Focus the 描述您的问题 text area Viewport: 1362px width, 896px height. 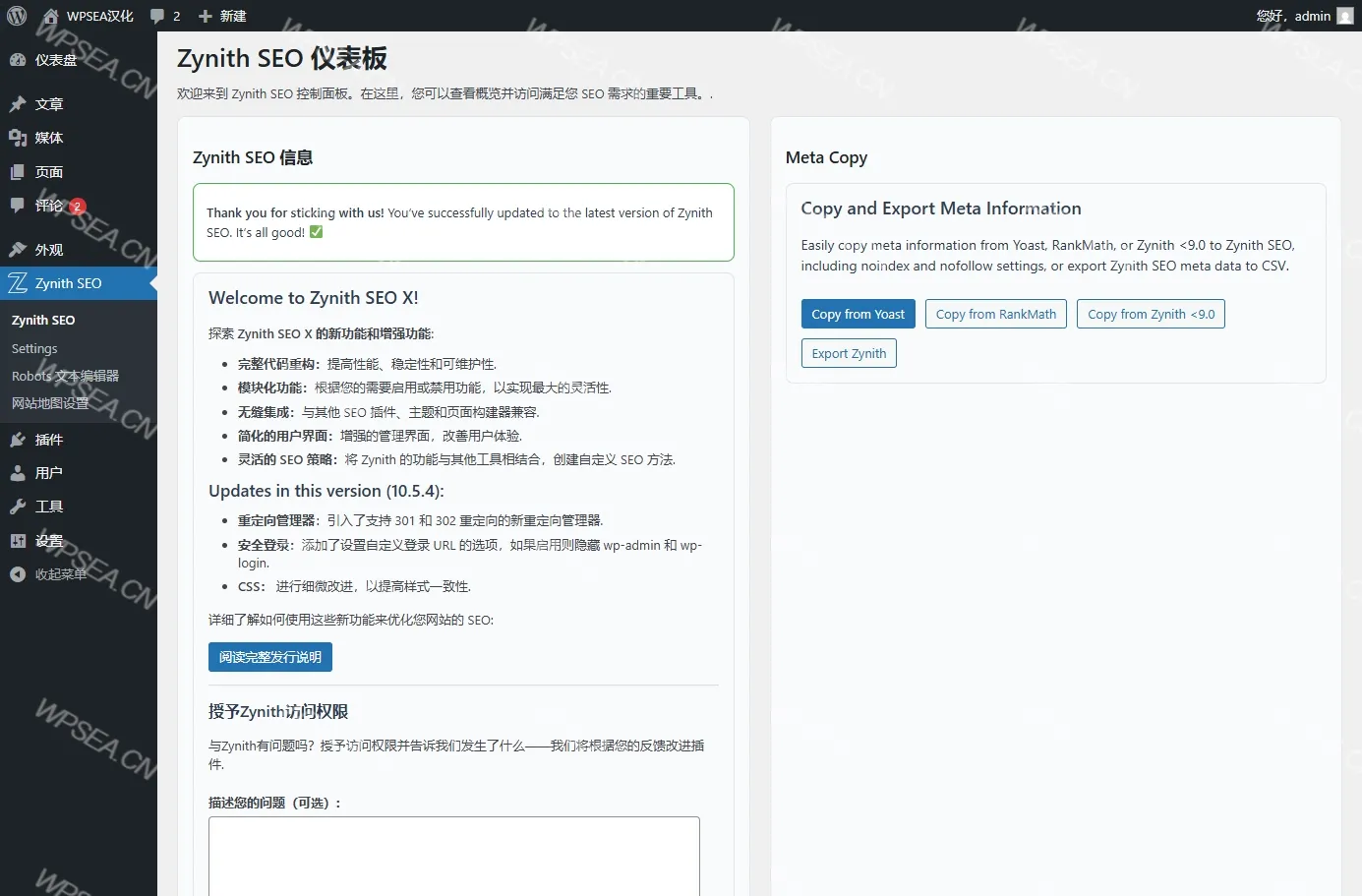[x=454, y=856]
